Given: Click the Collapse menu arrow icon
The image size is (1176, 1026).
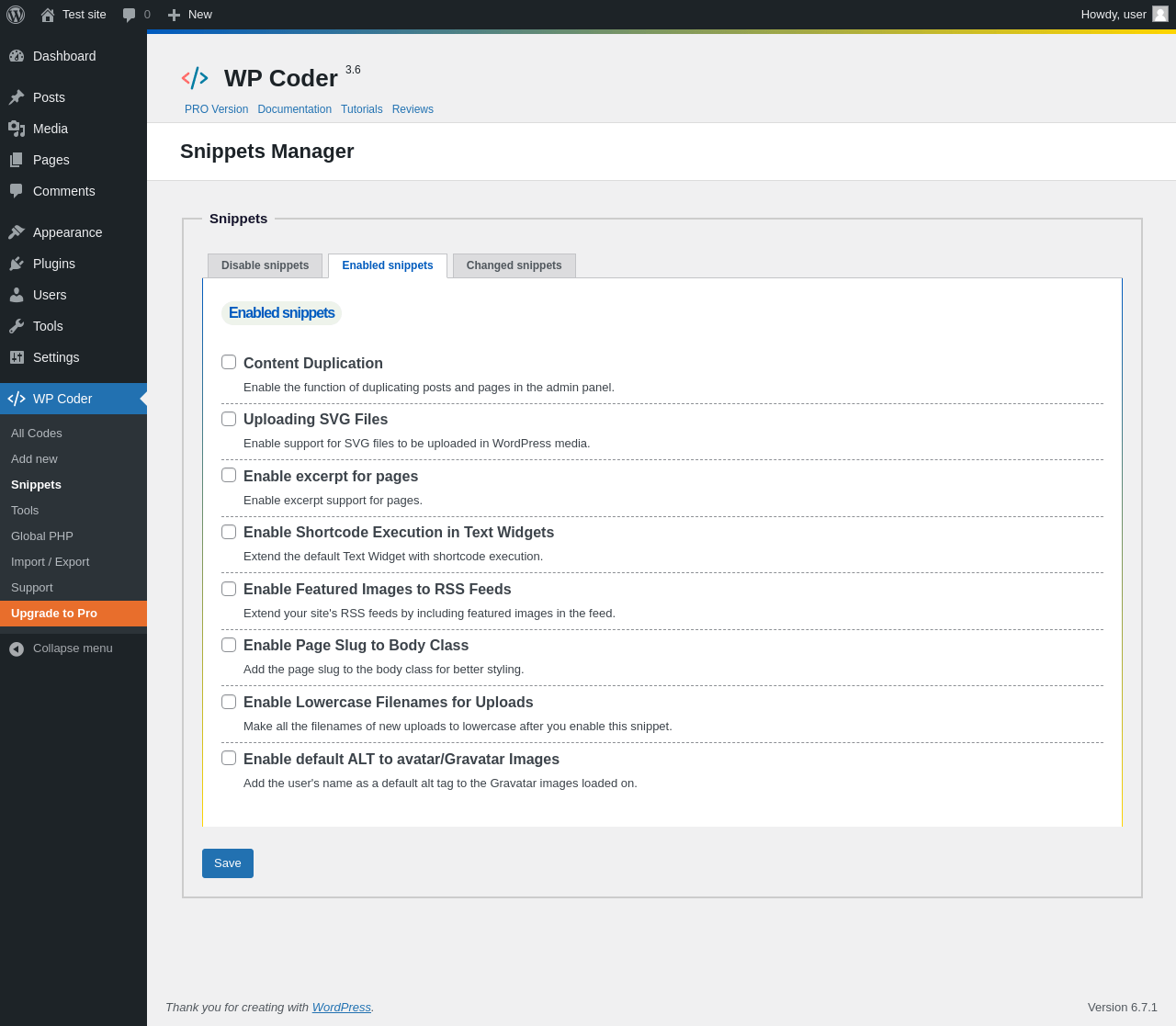Looking at the screenshot, I should coord(17,648).
